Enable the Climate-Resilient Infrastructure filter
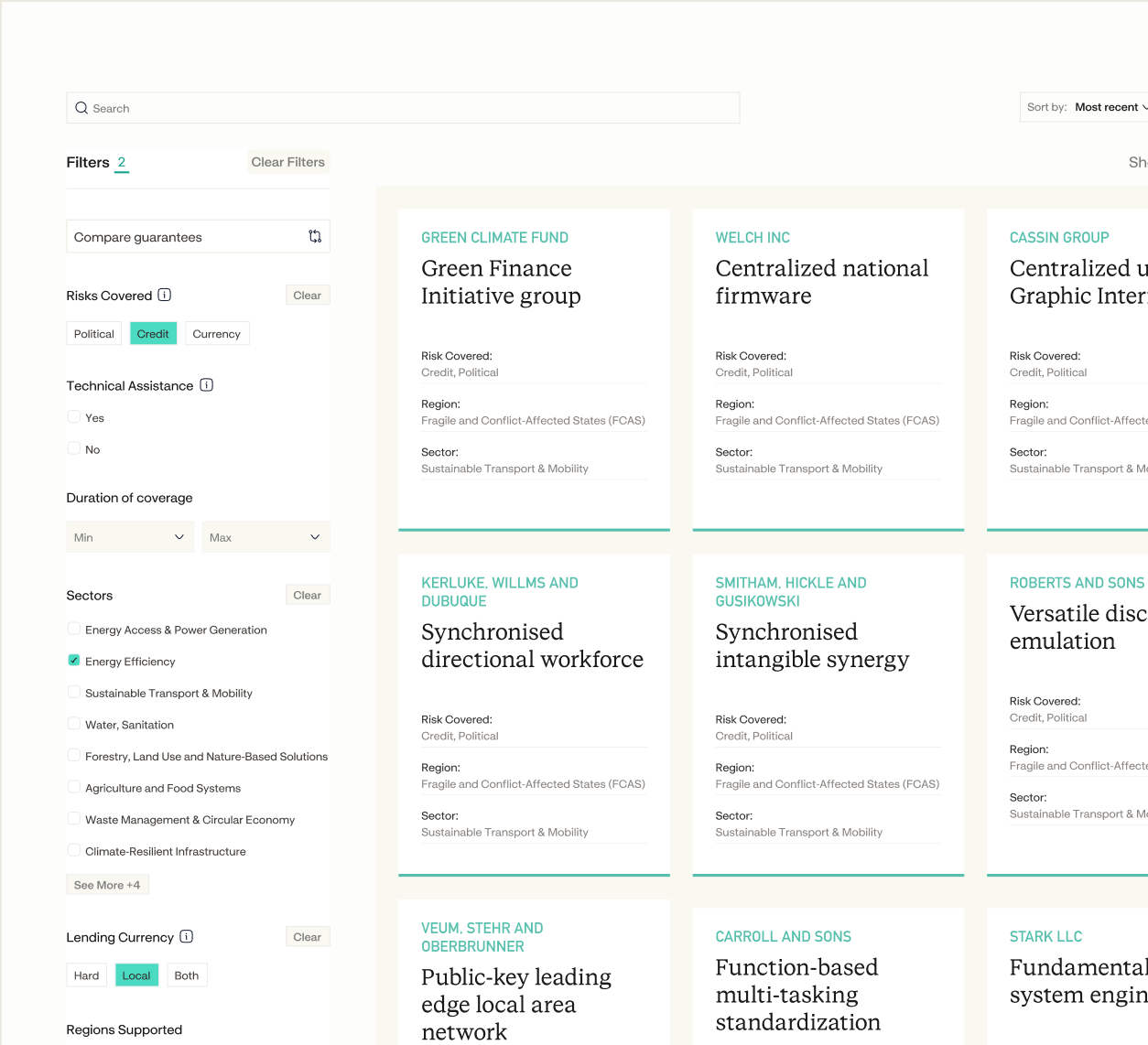 click(x=73, y=851)
